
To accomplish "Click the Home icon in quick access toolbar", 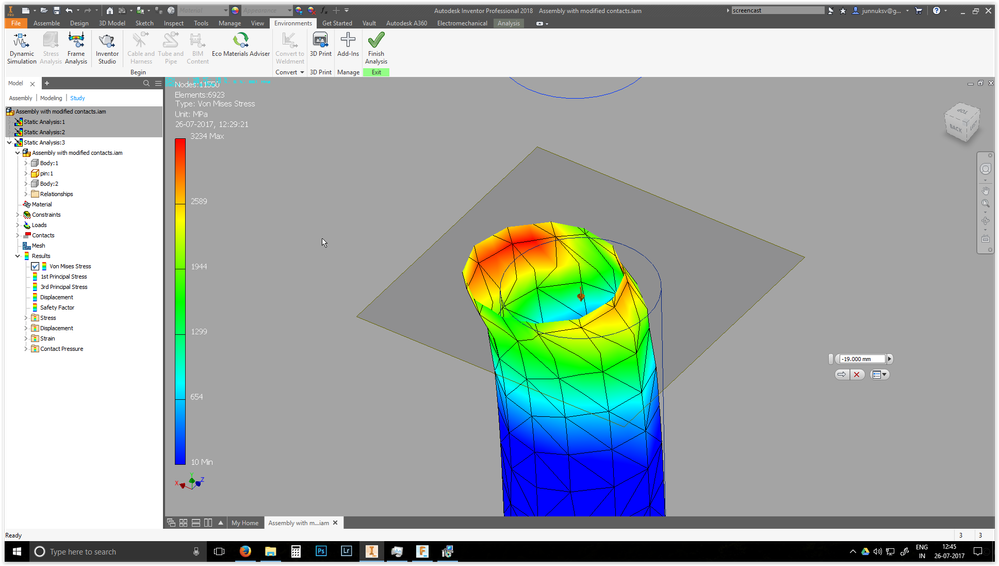I will coord(110,10).
